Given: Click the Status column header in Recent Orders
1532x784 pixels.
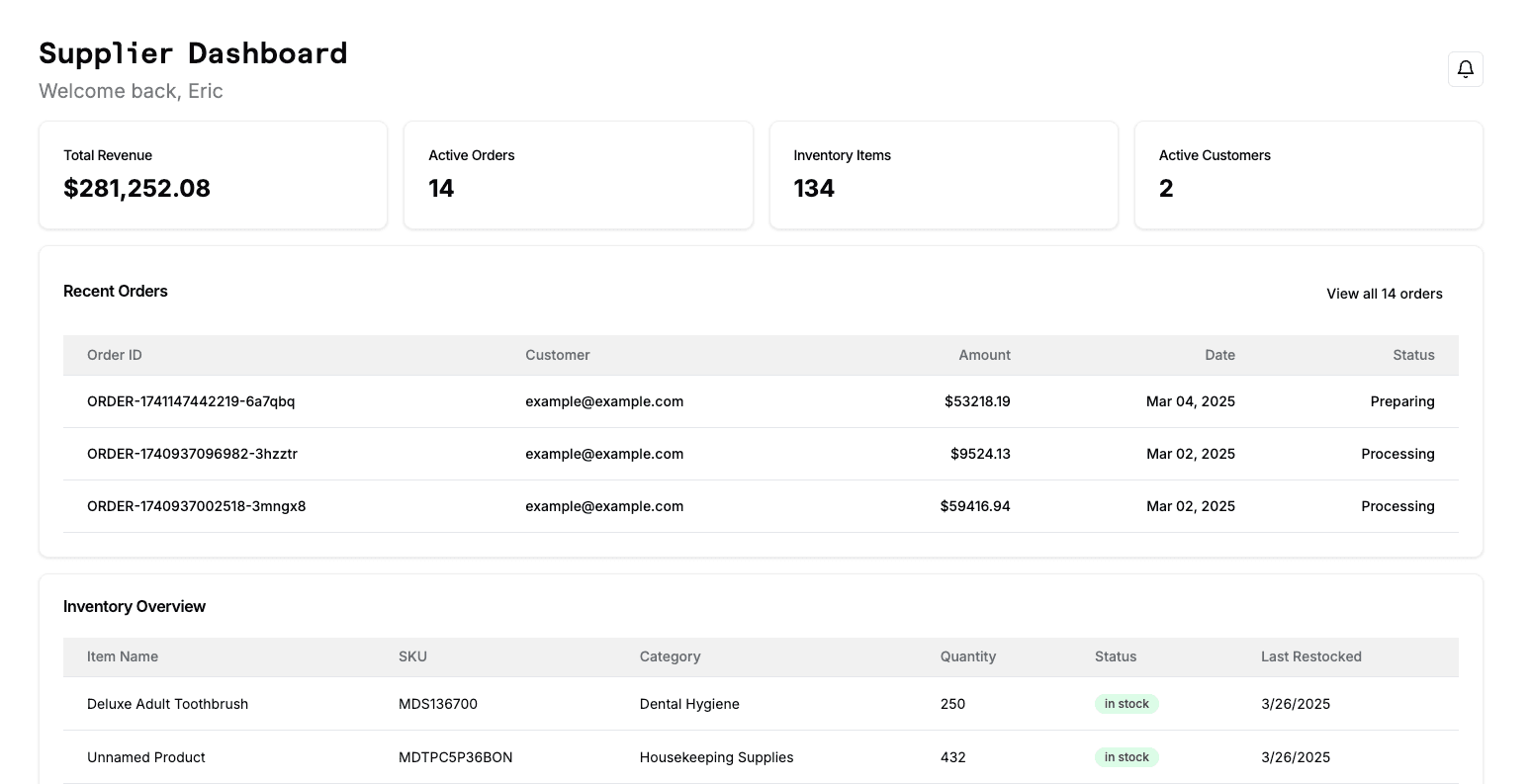Looking at the screenshot, I should coord(1413,355).
